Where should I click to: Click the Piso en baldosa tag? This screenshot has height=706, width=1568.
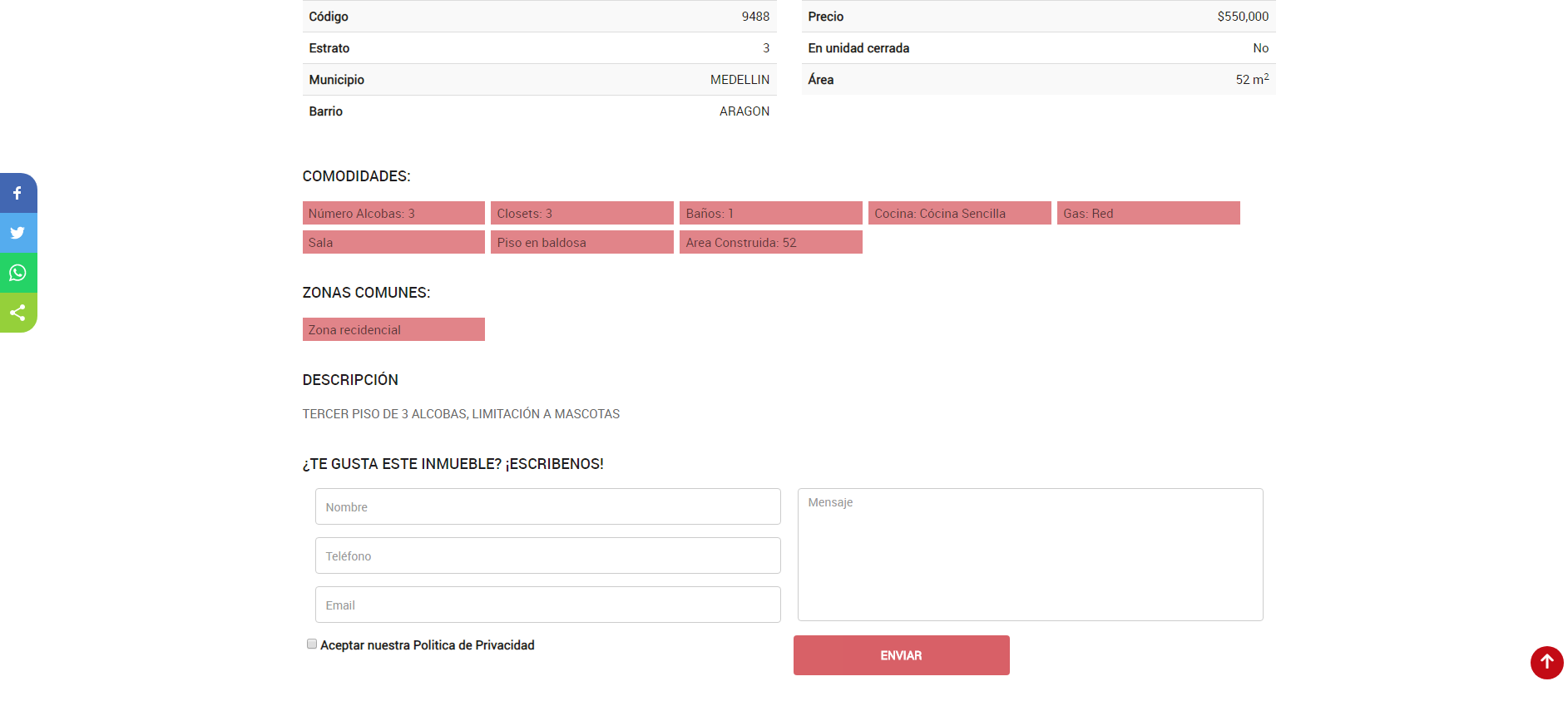pos(581,243)
